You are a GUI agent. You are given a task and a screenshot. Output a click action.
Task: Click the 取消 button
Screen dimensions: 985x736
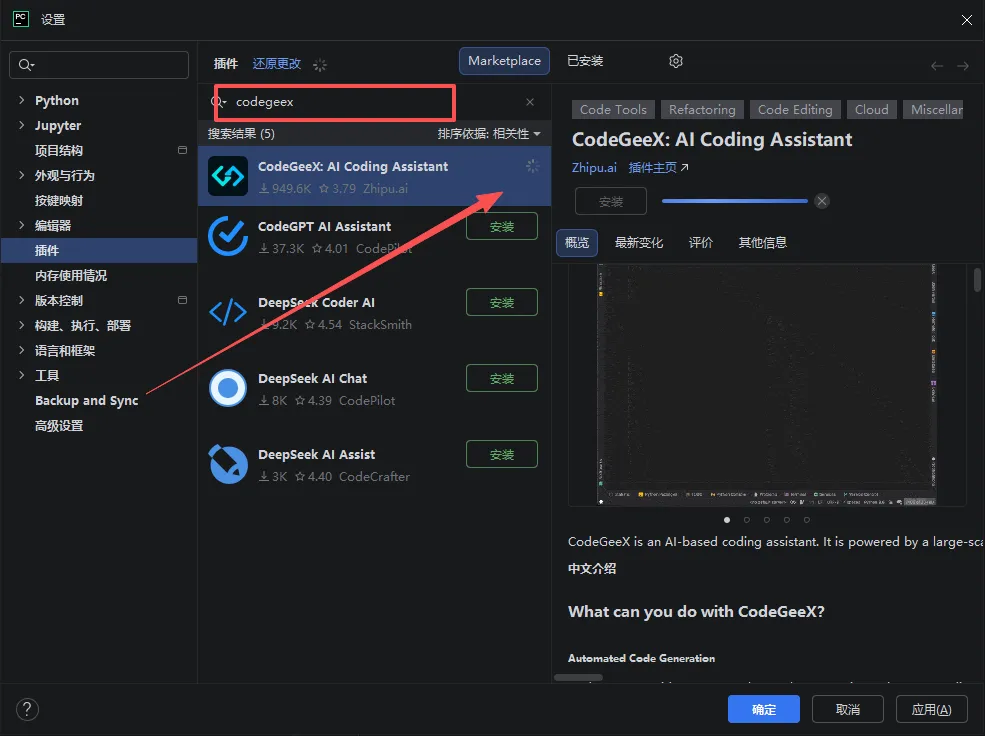tap(847, 709)
